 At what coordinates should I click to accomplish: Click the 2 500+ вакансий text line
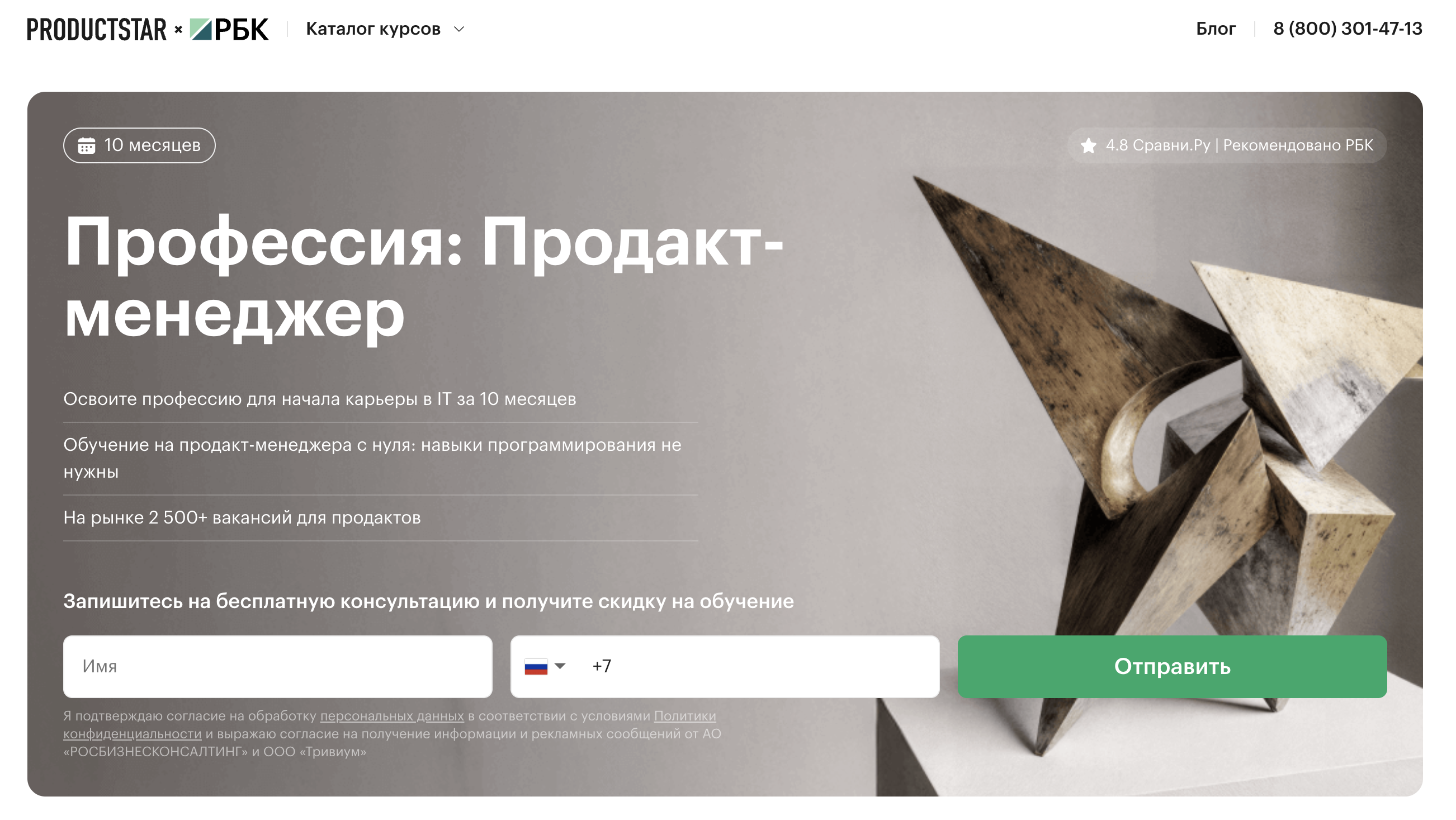click(242, 517)
